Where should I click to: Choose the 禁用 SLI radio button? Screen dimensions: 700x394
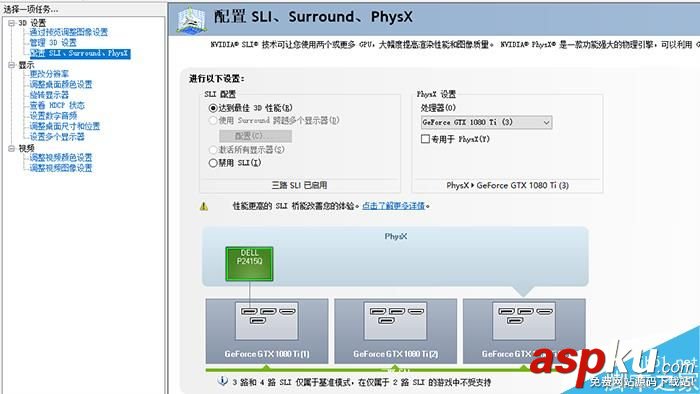click(213, 163)
